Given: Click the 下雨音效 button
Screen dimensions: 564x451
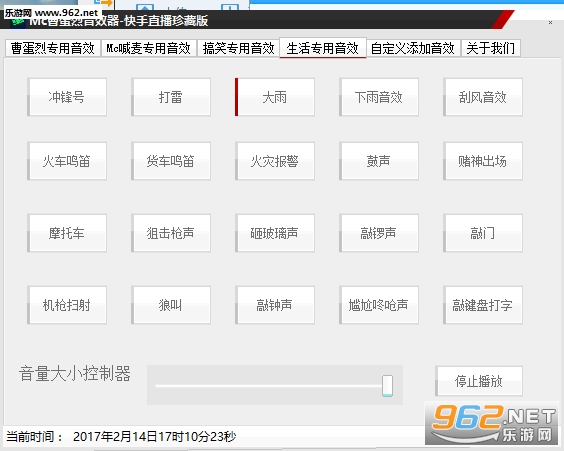Looking at the screenshot, I should click(379, 97).
